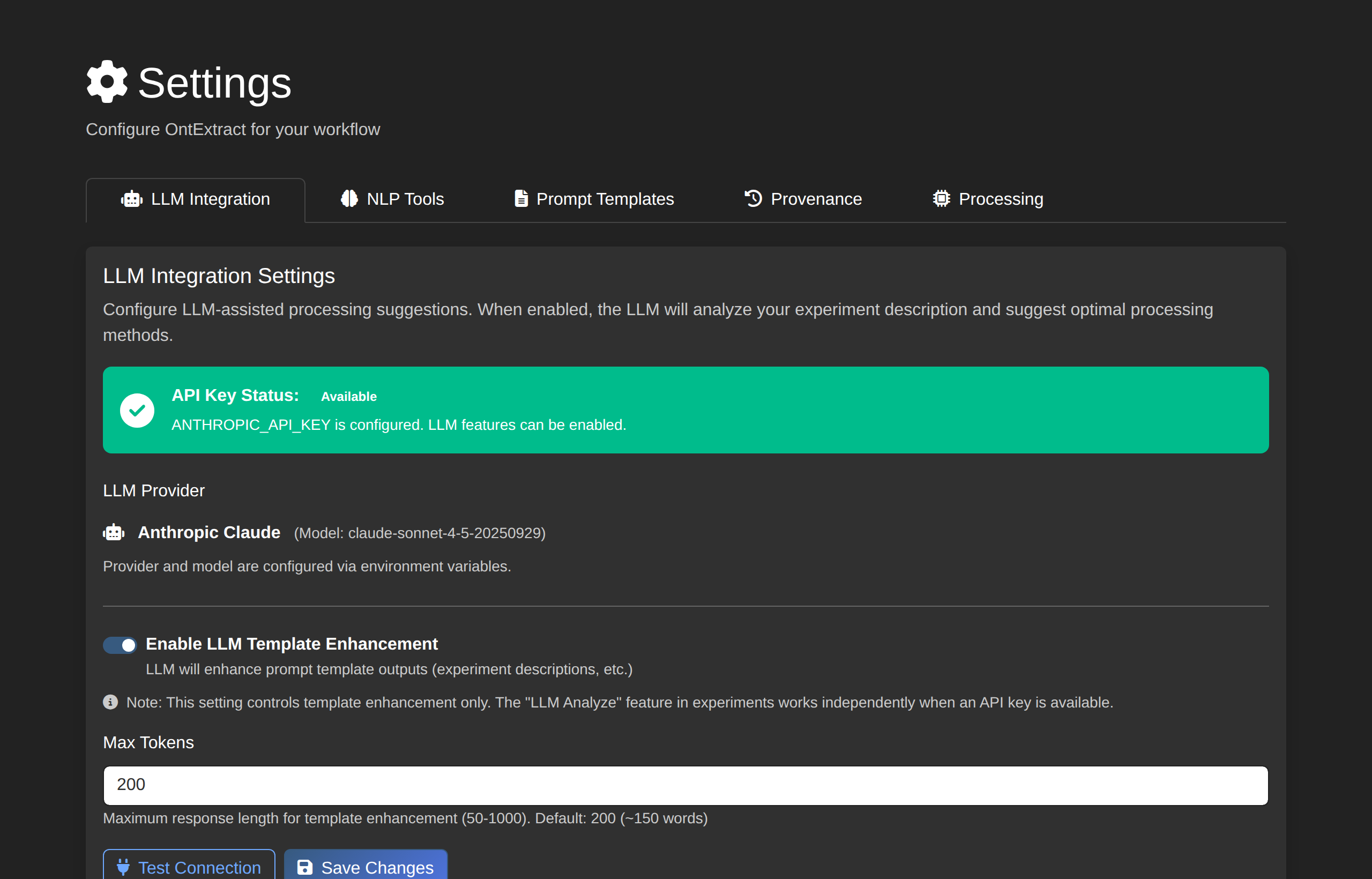Click the info icon beside the Note
The height and width of the screenshot is (879, 1372).
coord(110,702)
